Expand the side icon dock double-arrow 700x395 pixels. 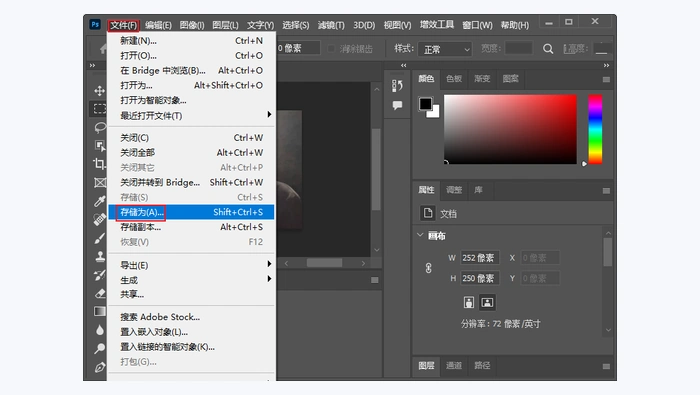point(404,65)
